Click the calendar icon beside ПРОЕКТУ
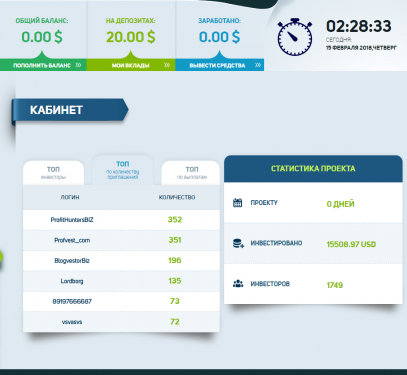407x375 pixels. point(237,202)
